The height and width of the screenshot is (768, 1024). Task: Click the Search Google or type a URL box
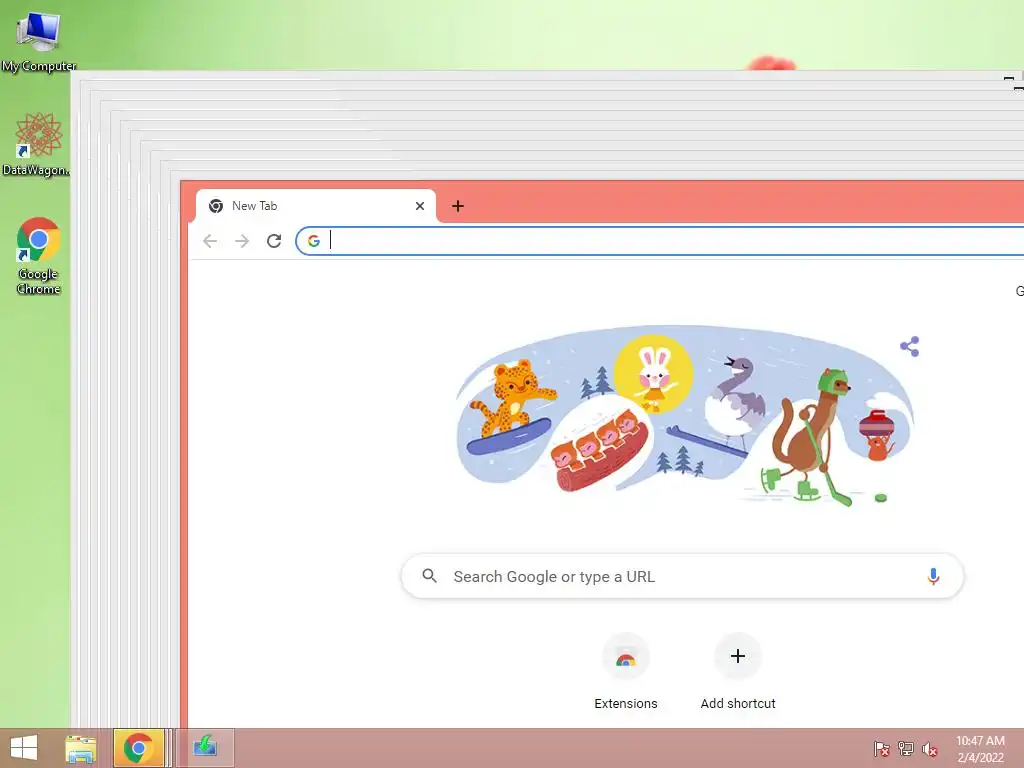click(682, 576)
